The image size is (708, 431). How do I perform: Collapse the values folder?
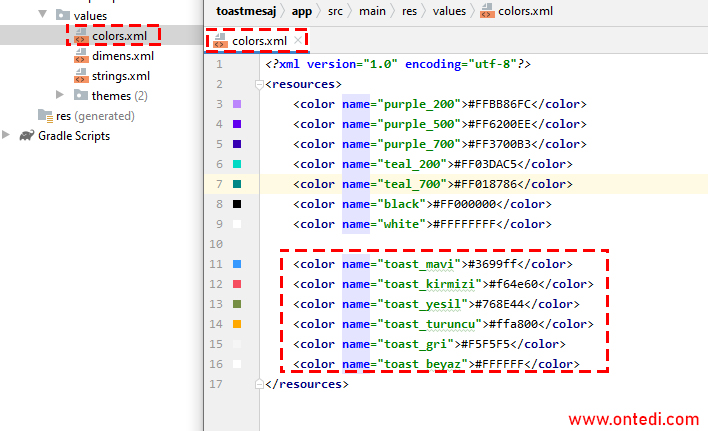pos(42,14)
